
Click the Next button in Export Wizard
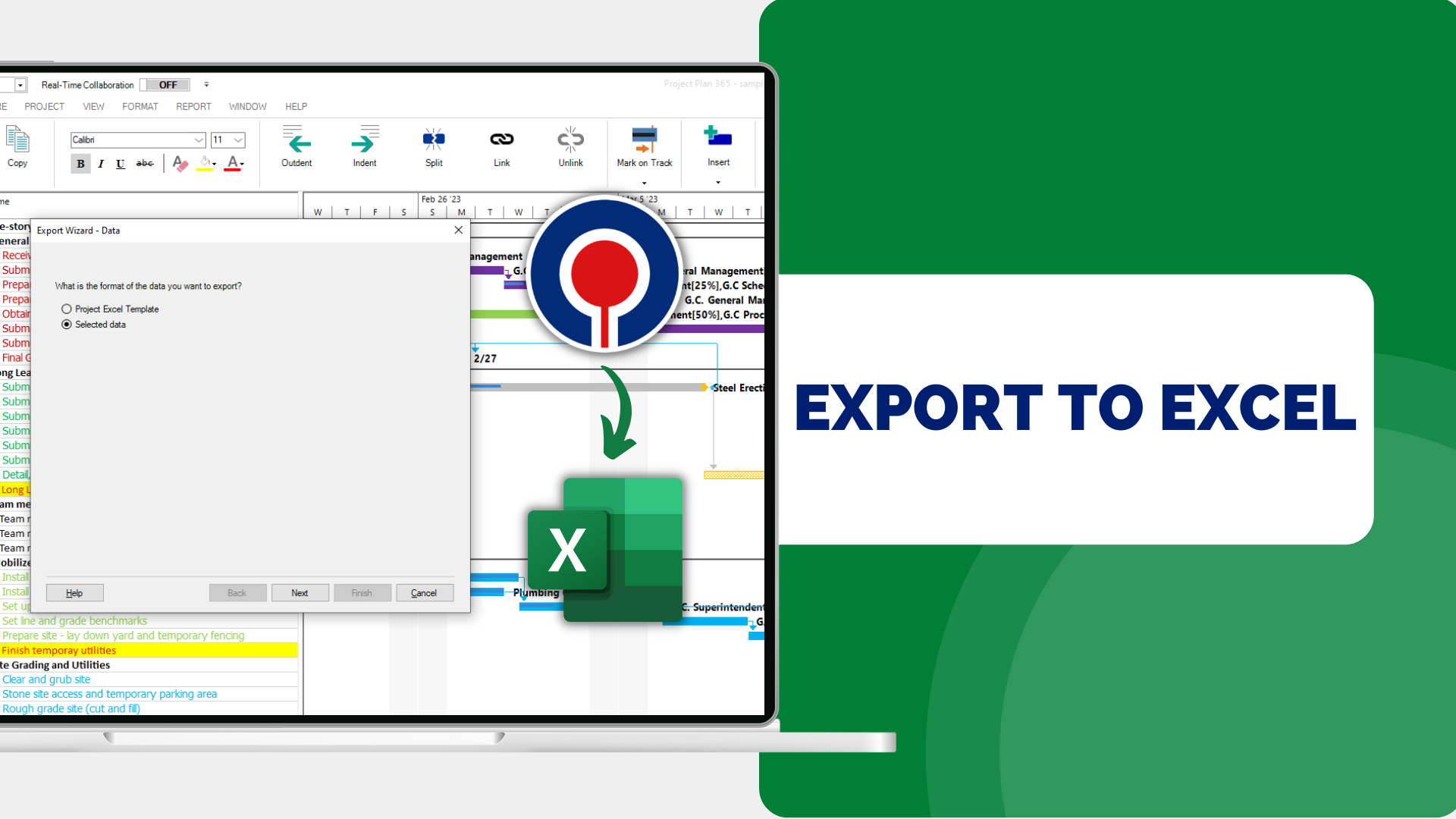tap(299, 593)
